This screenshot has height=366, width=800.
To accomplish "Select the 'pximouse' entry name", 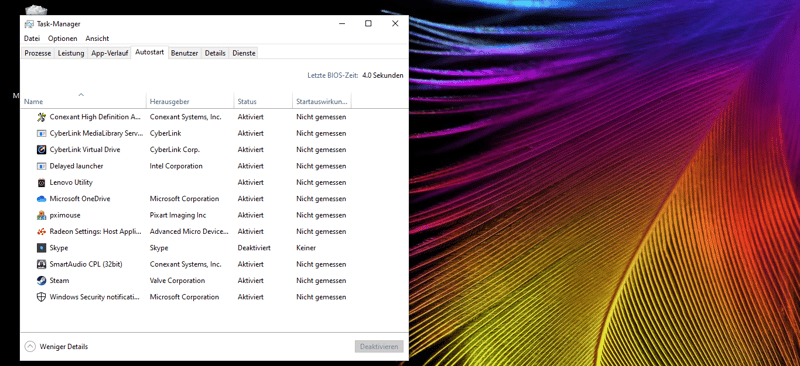I will (65, 215).
